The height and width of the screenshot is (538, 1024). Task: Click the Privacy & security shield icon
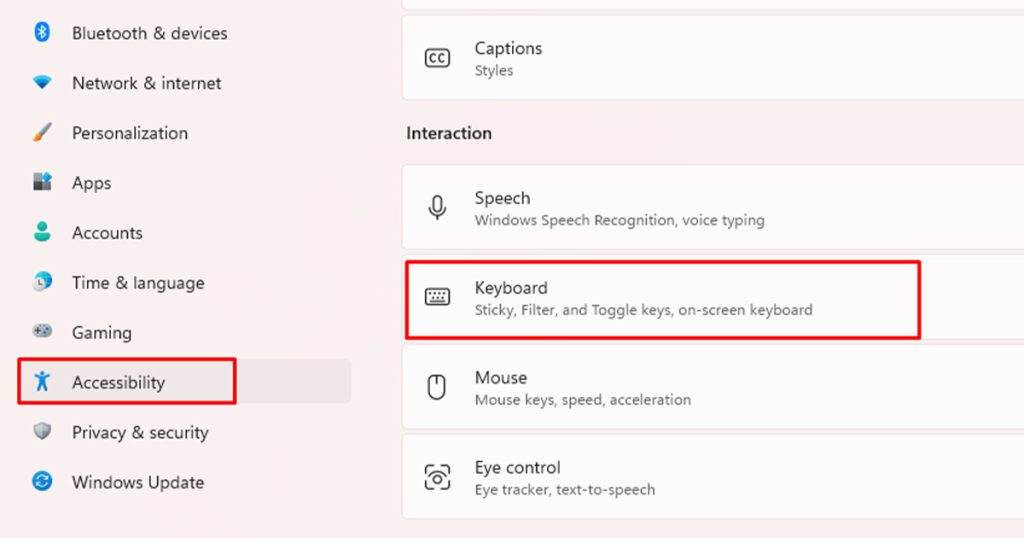(x=42, y=431)
